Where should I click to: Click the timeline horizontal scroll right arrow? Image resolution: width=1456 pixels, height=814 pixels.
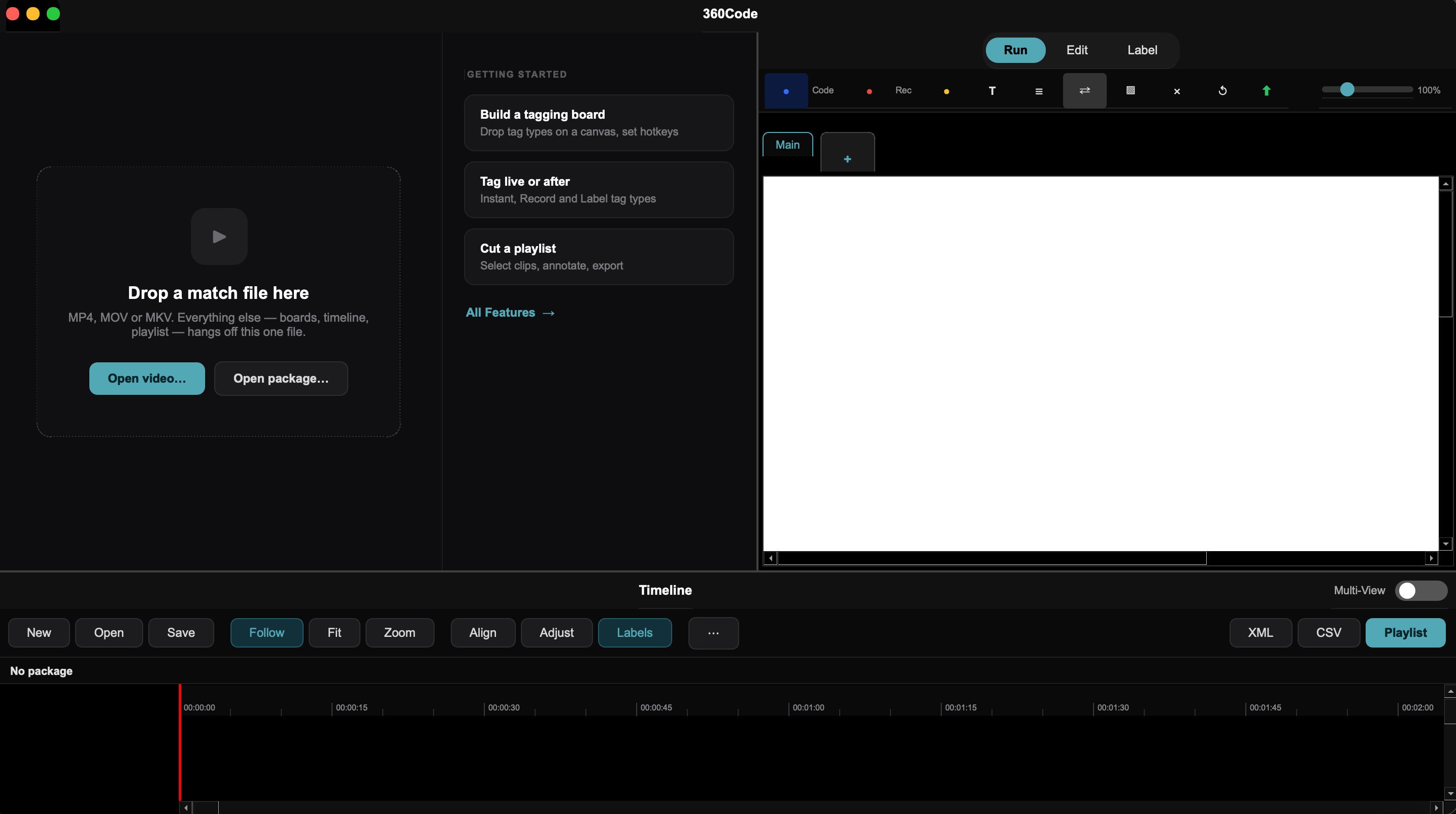(x=1436, y=808)
